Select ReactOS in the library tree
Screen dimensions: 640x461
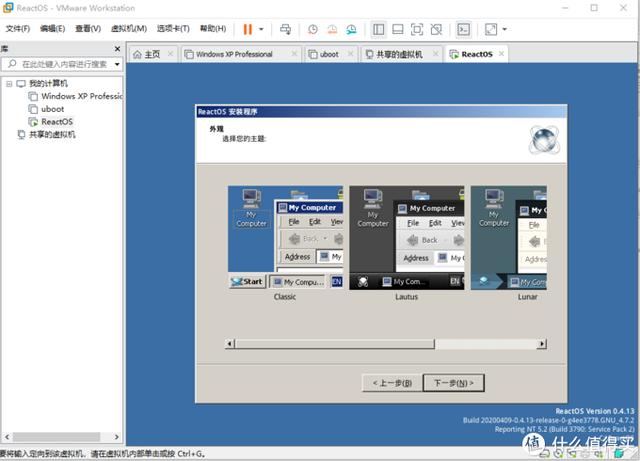click(57, 122)
